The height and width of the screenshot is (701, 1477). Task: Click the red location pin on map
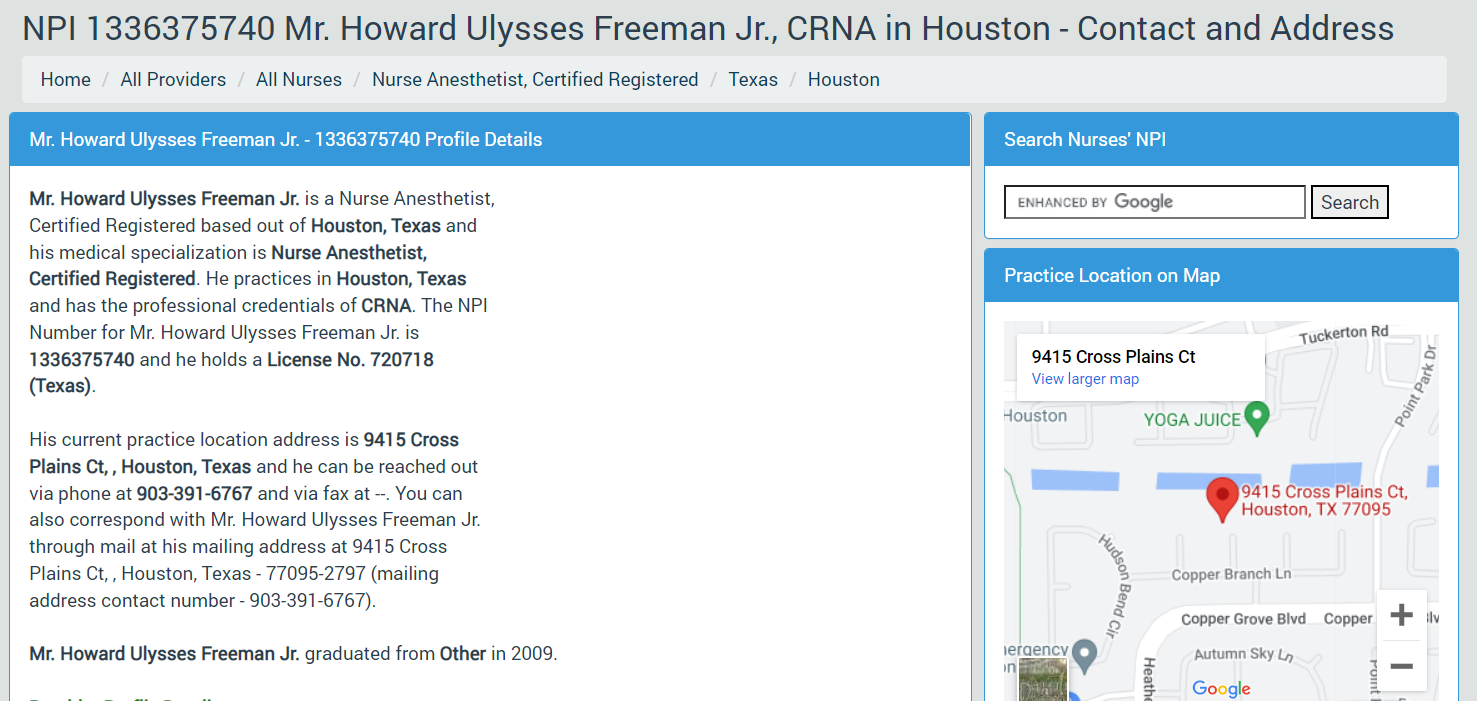tap(1221, 500)
